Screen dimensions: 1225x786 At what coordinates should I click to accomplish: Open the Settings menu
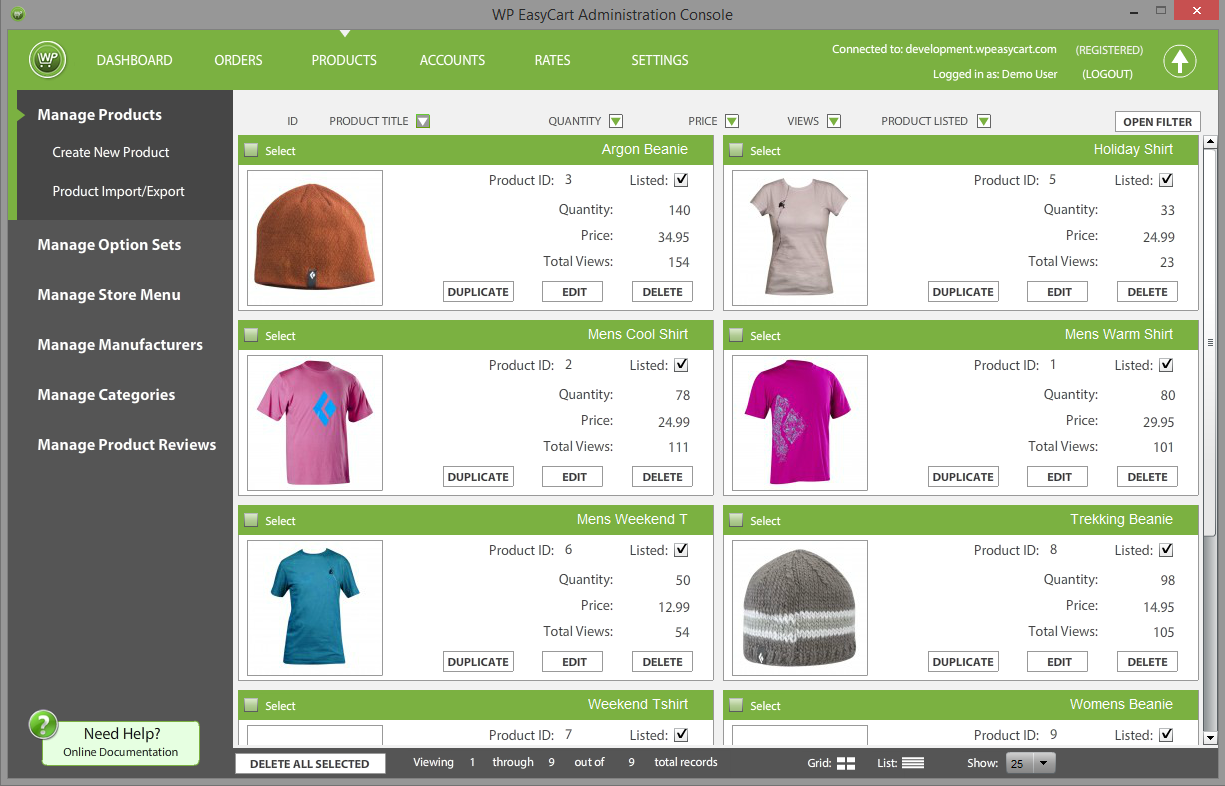[660, 60]
